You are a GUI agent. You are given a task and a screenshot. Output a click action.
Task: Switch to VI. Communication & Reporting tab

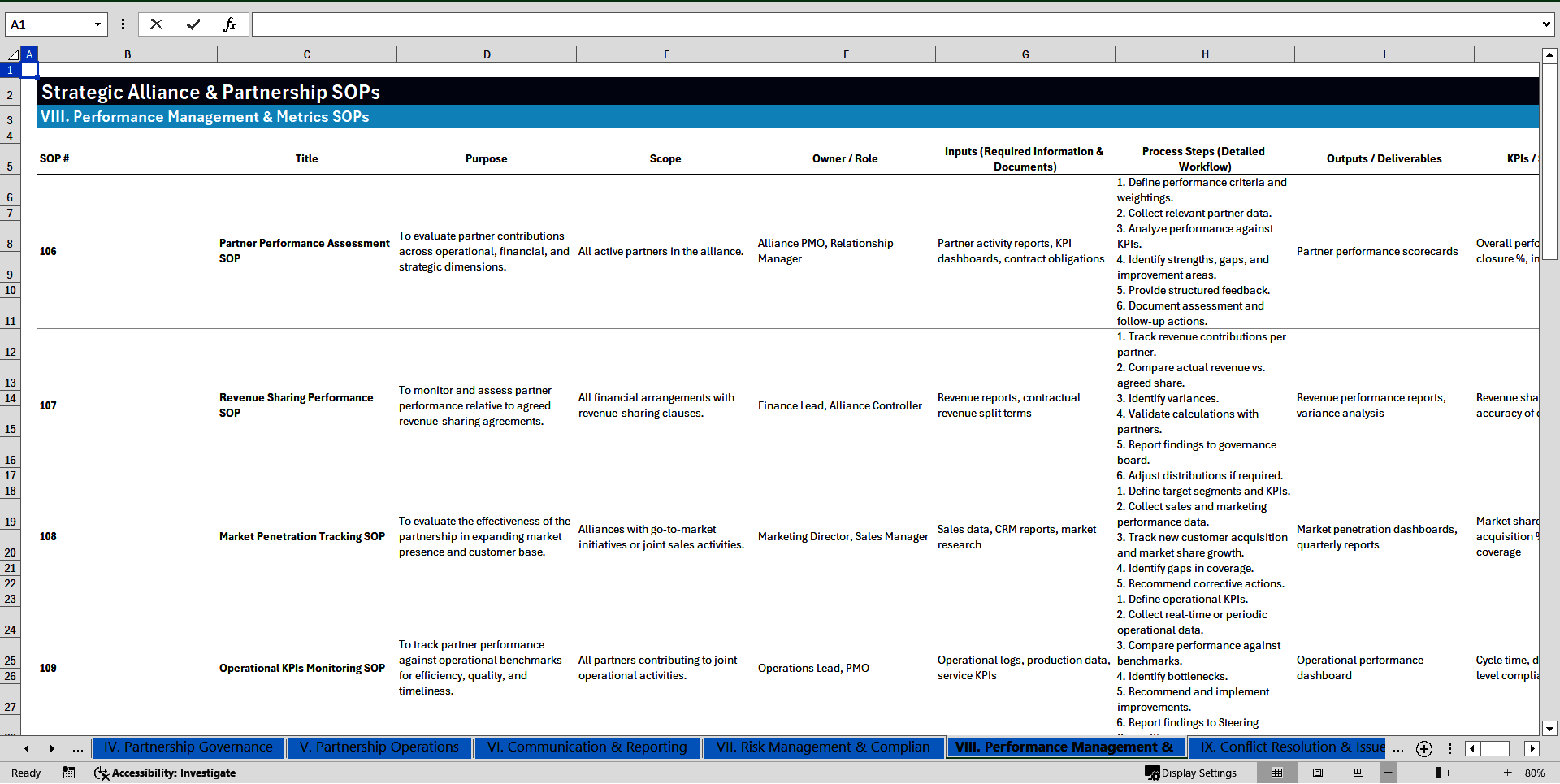587,747
